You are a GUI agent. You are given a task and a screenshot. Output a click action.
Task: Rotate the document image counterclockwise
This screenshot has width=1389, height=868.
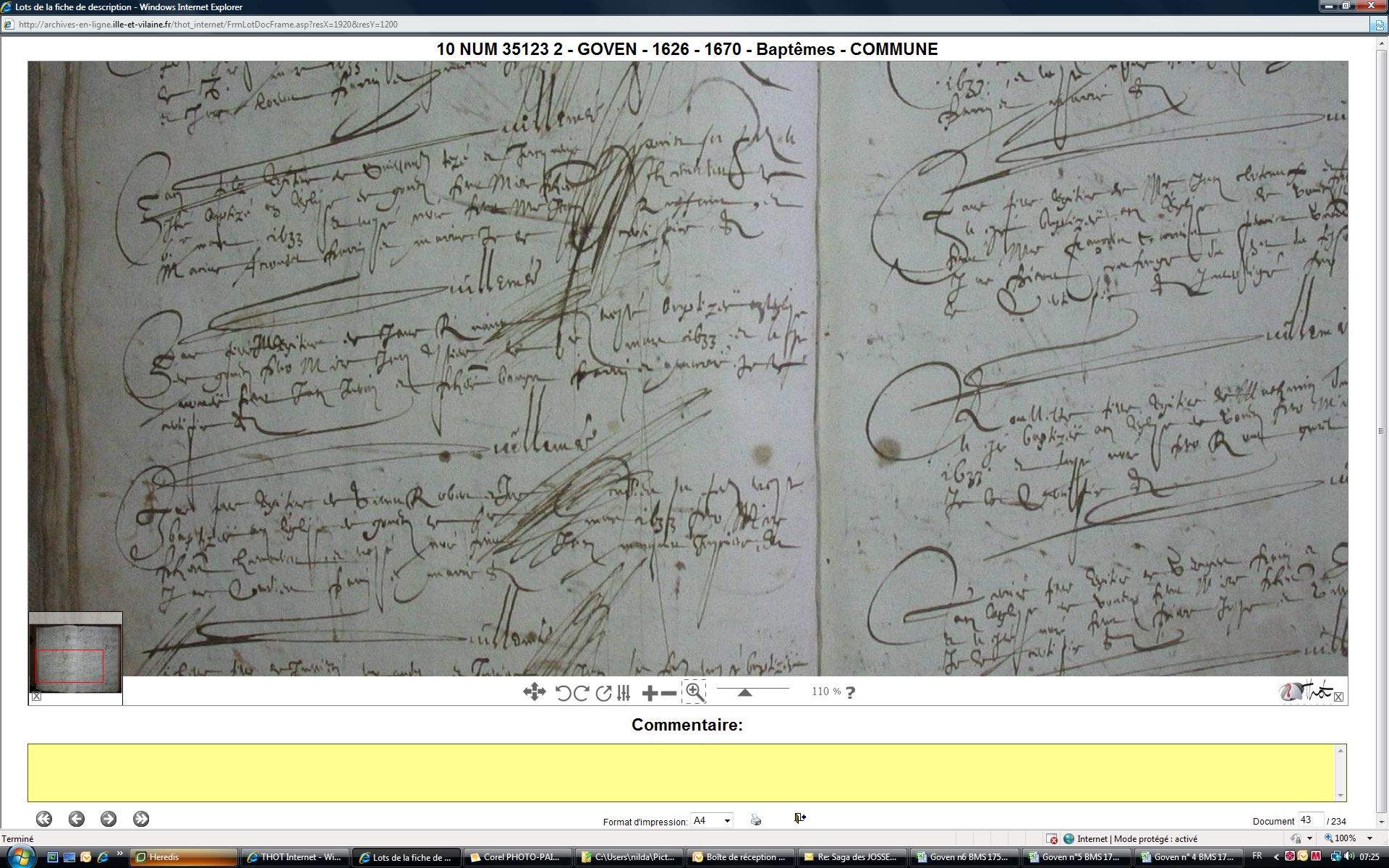563,693
